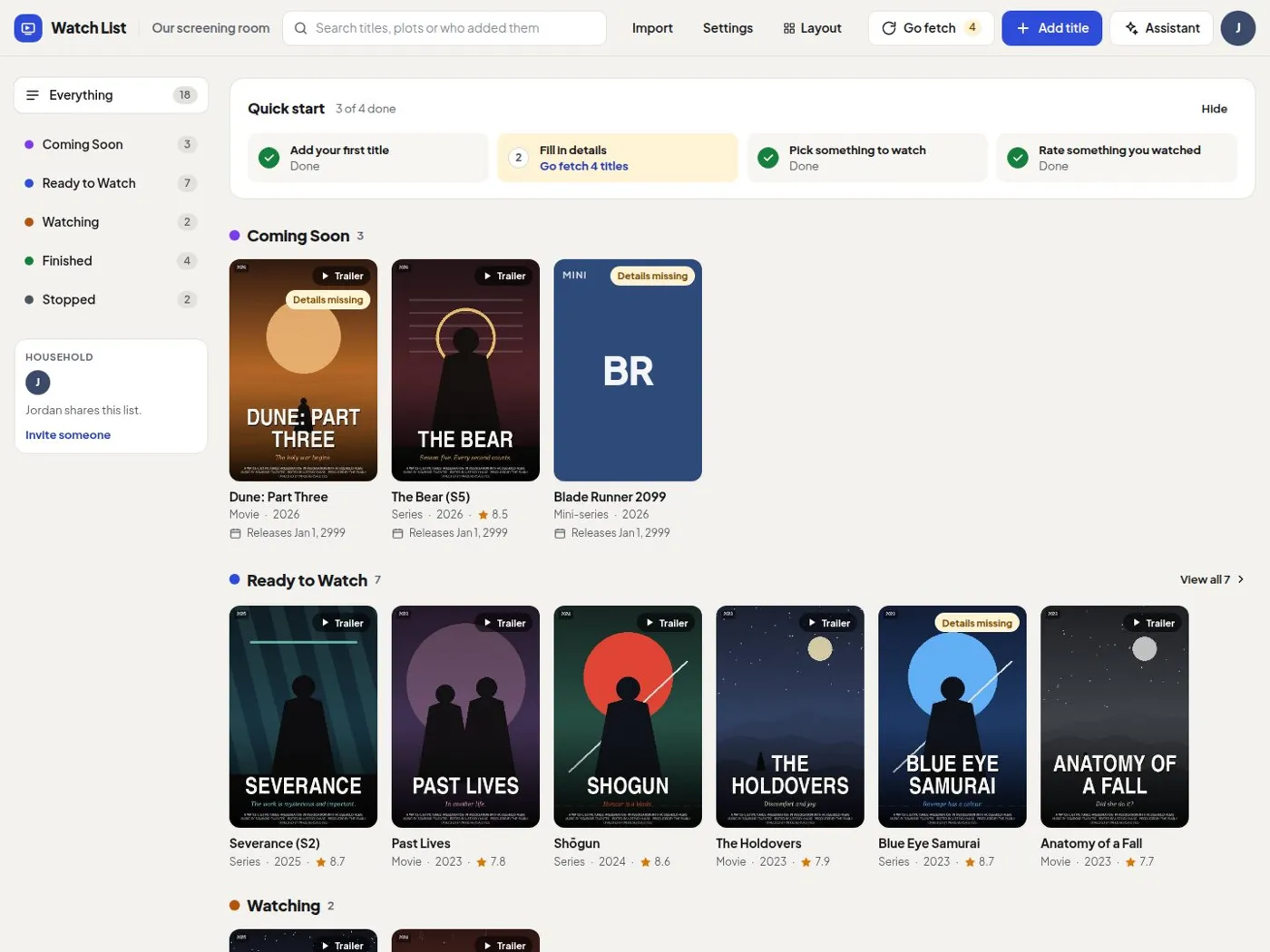This screenshot has width=1270, height=952.
Task: Open the Import menu
Action: click(652, 28)
